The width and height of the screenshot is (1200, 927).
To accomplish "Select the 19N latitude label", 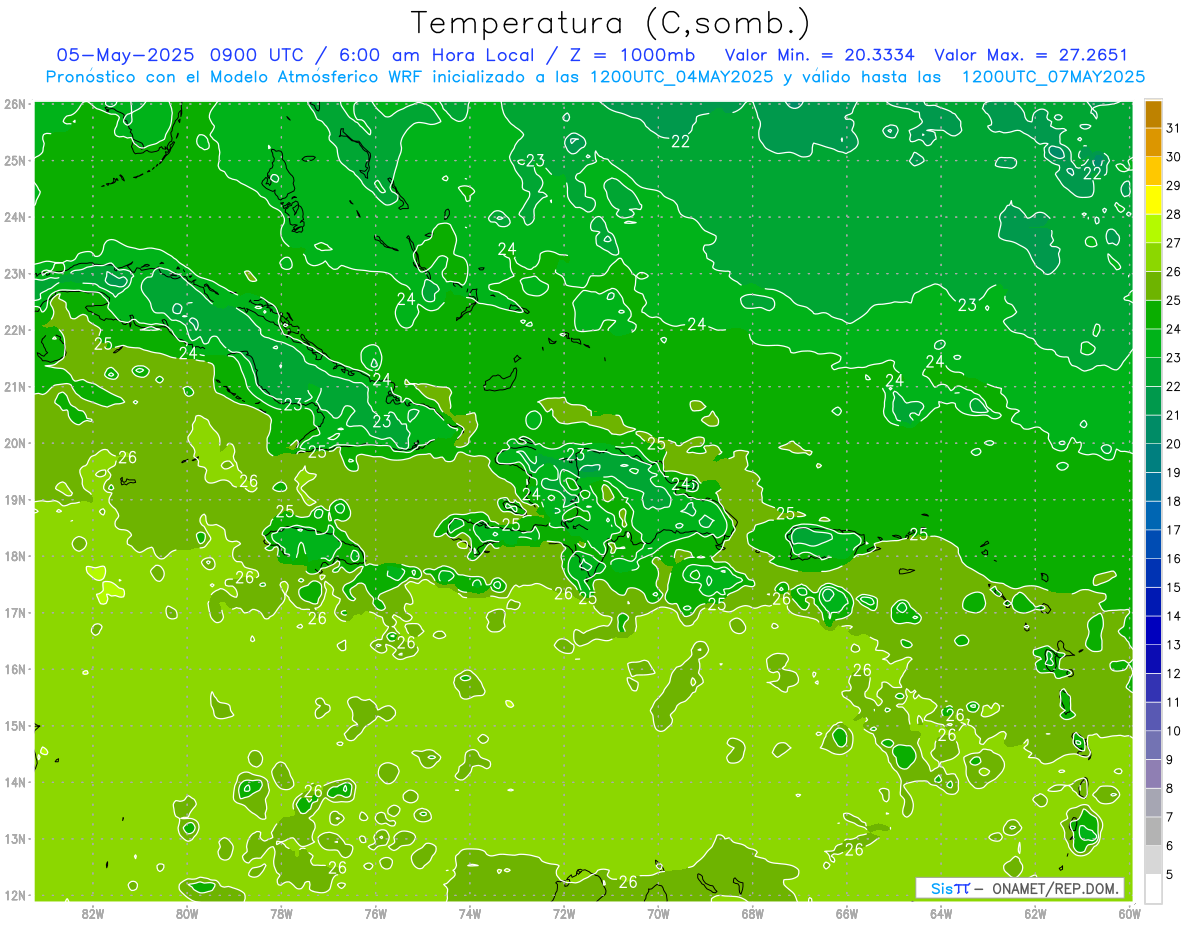I will pos(15,500).
